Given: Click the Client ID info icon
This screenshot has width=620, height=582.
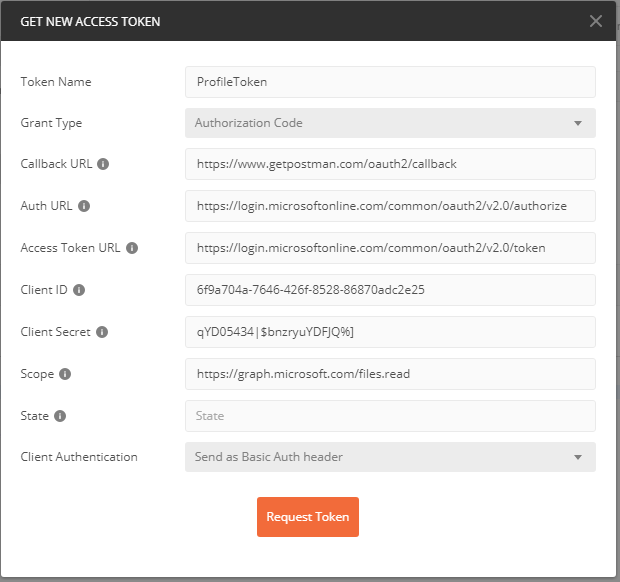Looking at the screenshot, I should (79, 290).
